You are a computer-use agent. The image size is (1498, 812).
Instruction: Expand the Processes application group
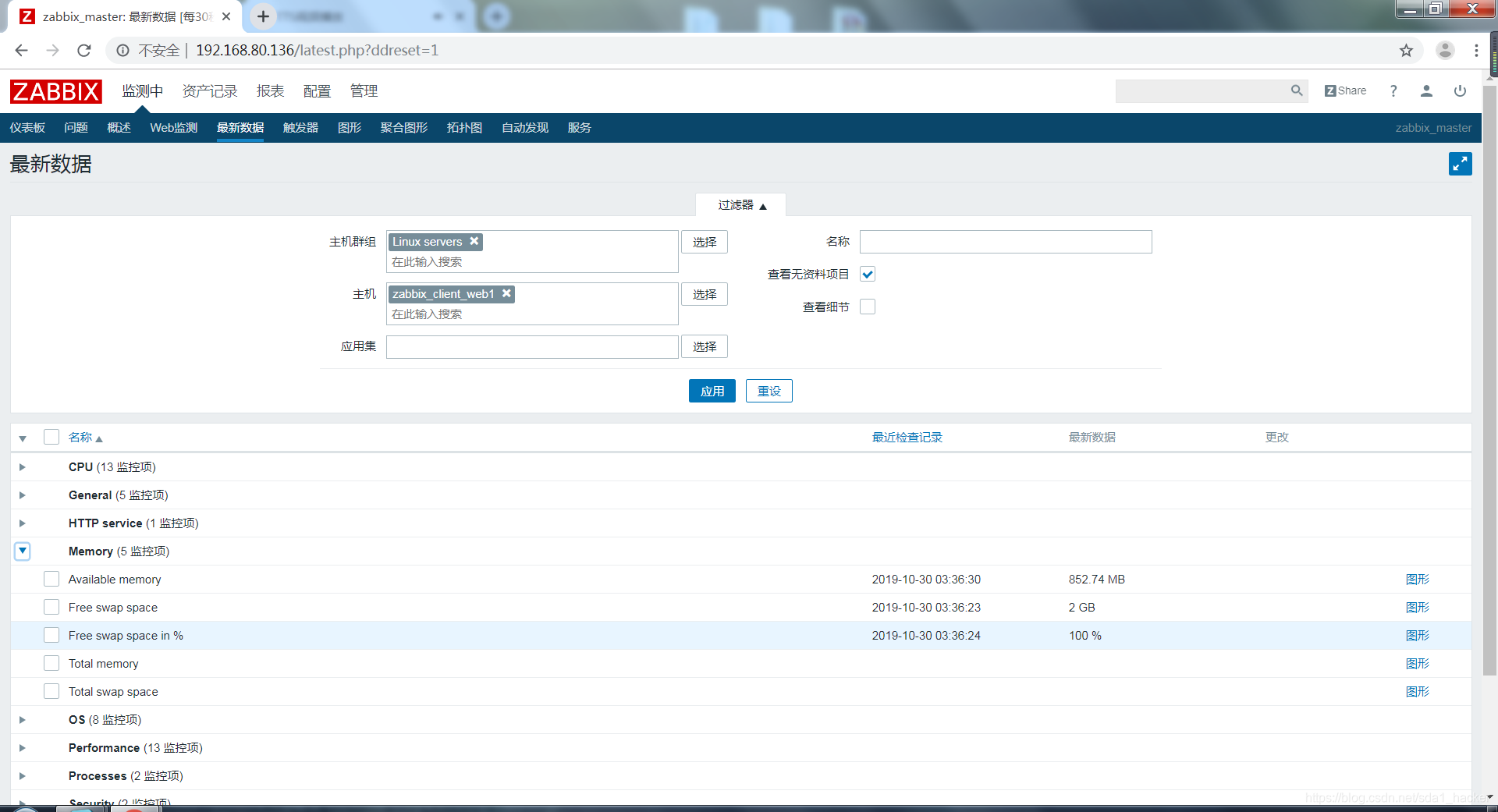click(x=23, y=776)
